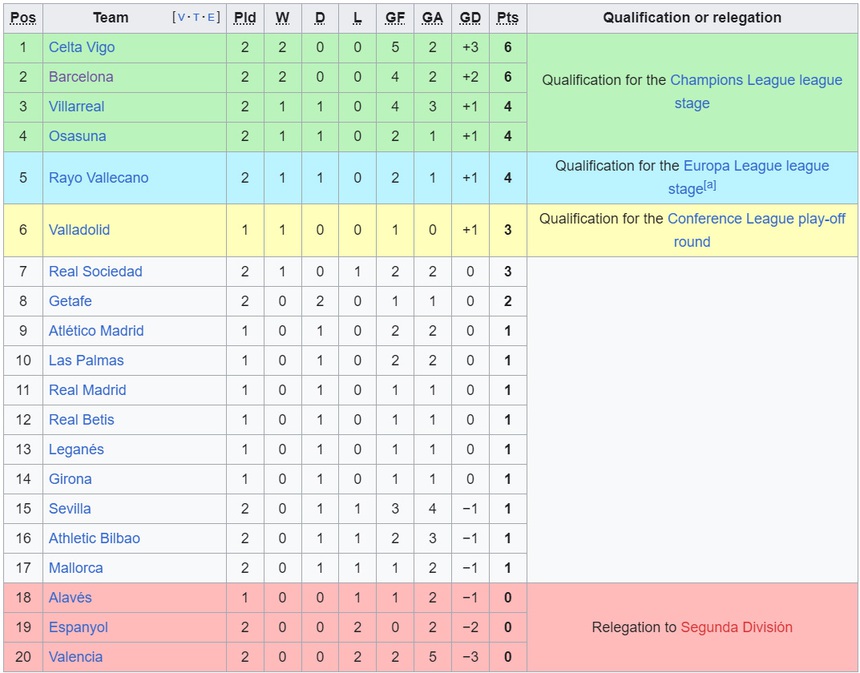Follow the Europa League league stage link
This screenshot has height=673, width=860.
pos(756,166)
